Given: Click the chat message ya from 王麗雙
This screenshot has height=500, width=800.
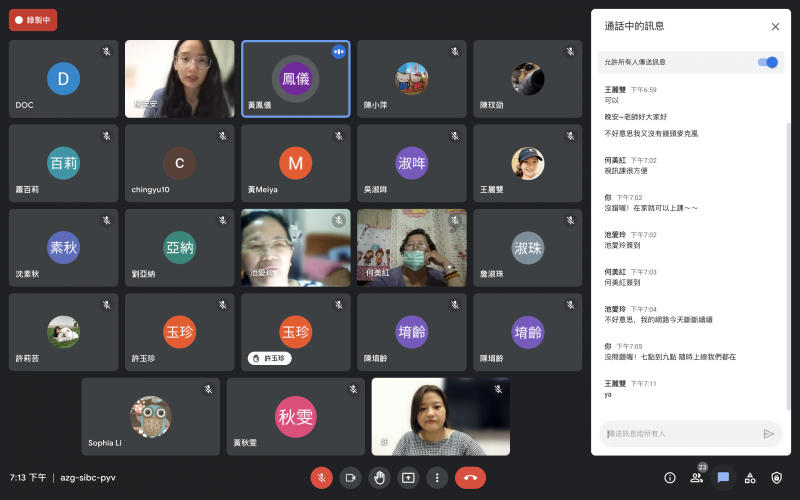Looking at the screenshot, I should pyautogui.click(x=608, y=394).
